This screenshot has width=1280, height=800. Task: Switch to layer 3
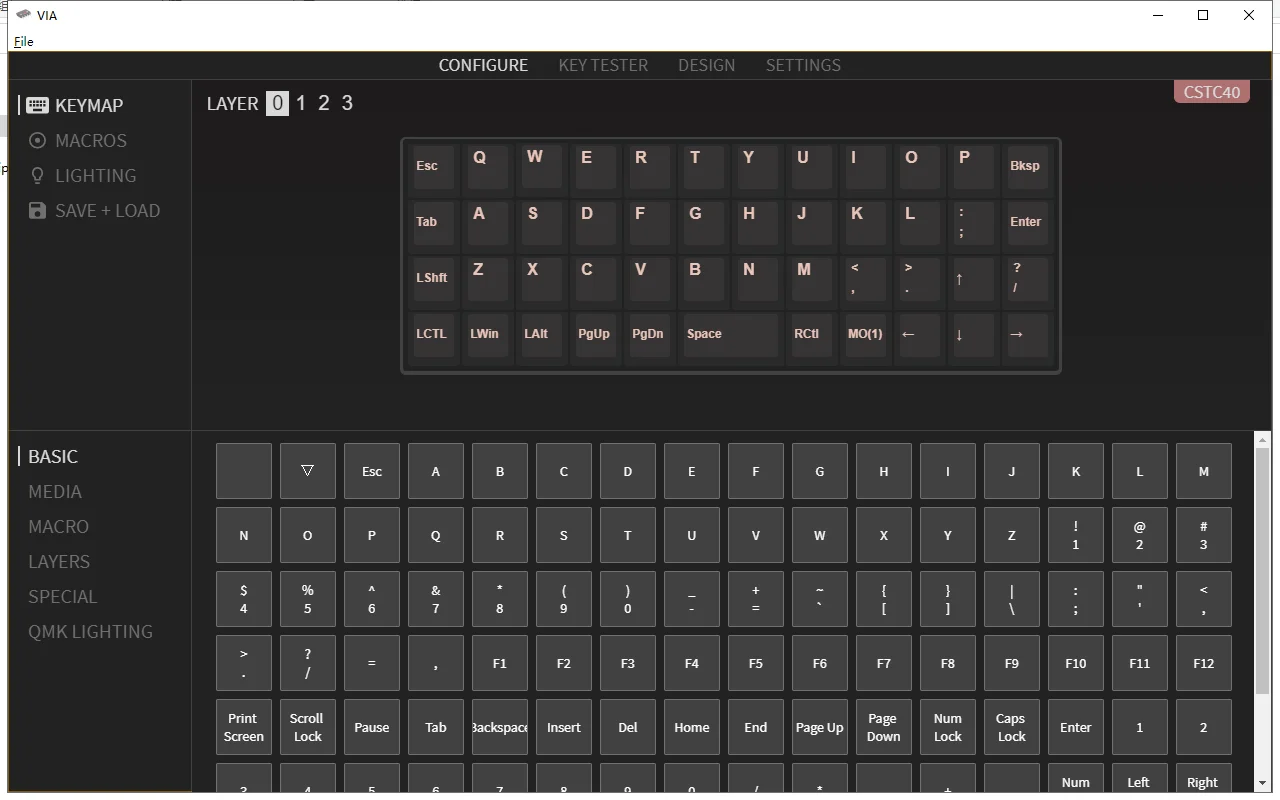(x=347, y=104)
